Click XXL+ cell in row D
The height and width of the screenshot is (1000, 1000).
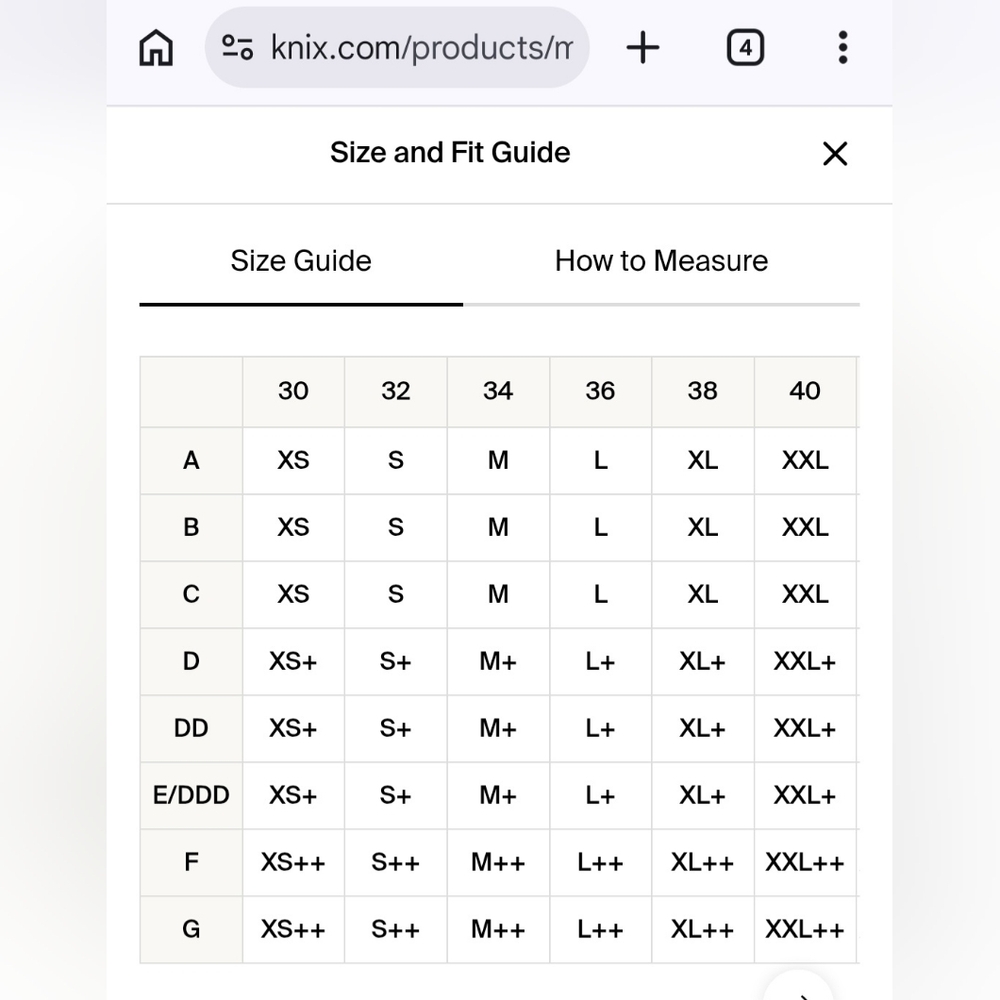click(x=805, y=661)
